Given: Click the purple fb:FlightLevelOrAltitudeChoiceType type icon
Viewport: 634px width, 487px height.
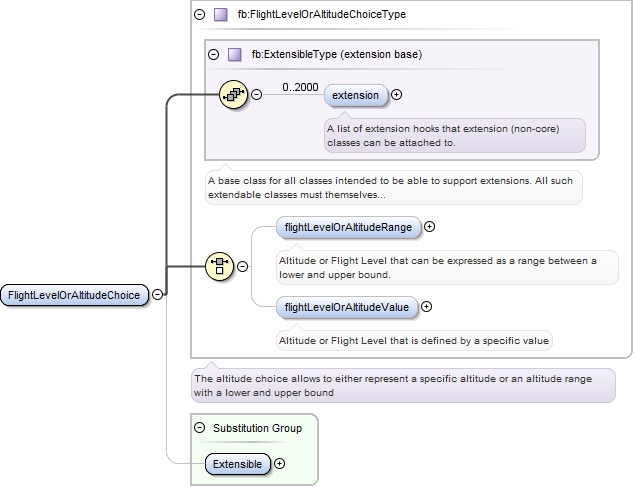Looking at the screenshot, I should click(x=220, y=15).
